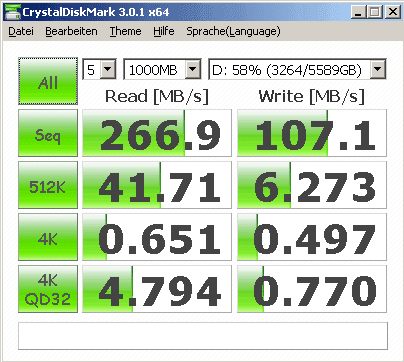Open the Hilfe menu
The image size is (404, 362).
(x=164, y=31)
